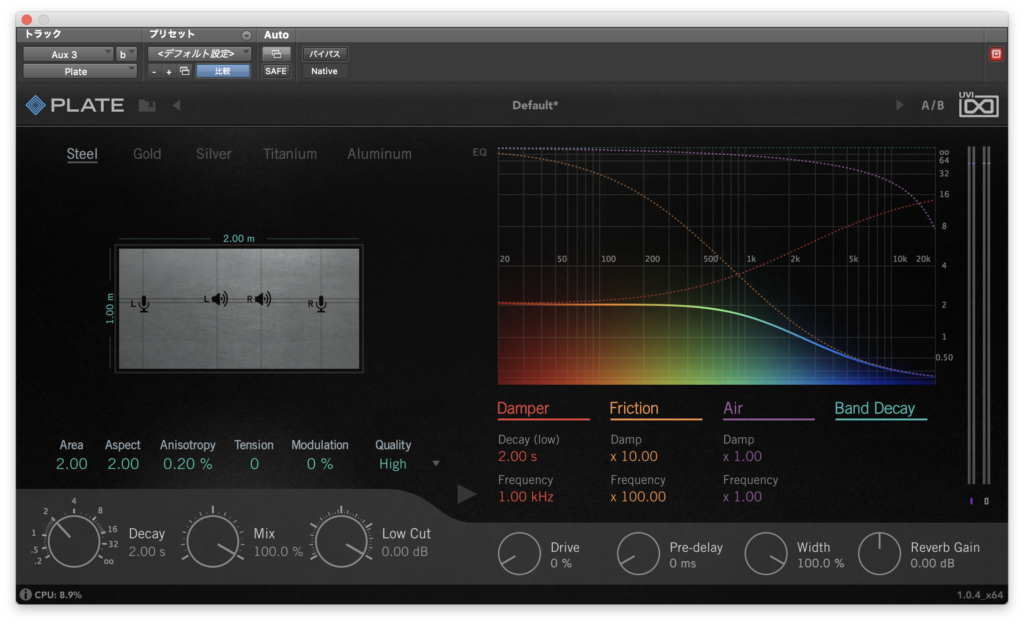Click the plate height label 1.00 m
Image resolution: width=1024 pixels, height=624 pixels.
point(110,308)
